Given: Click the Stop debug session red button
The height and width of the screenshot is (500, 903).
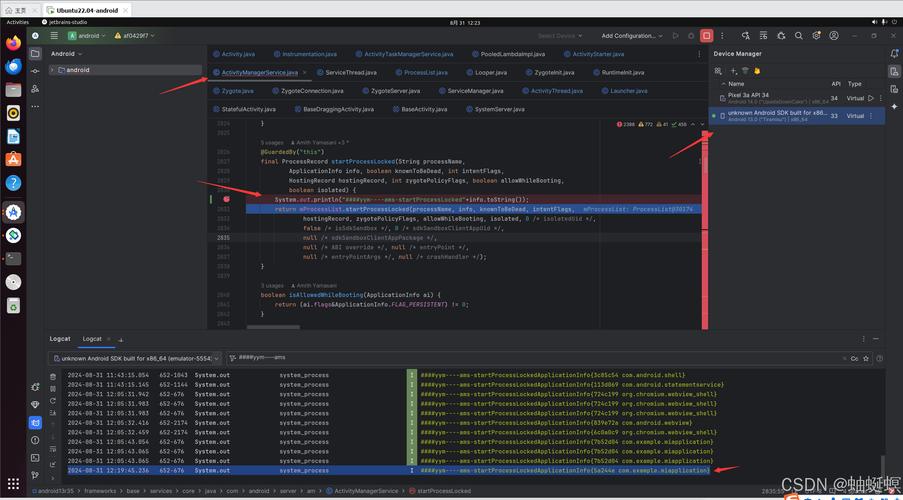Looking at the screenshot, I should (x=707, y=36).
